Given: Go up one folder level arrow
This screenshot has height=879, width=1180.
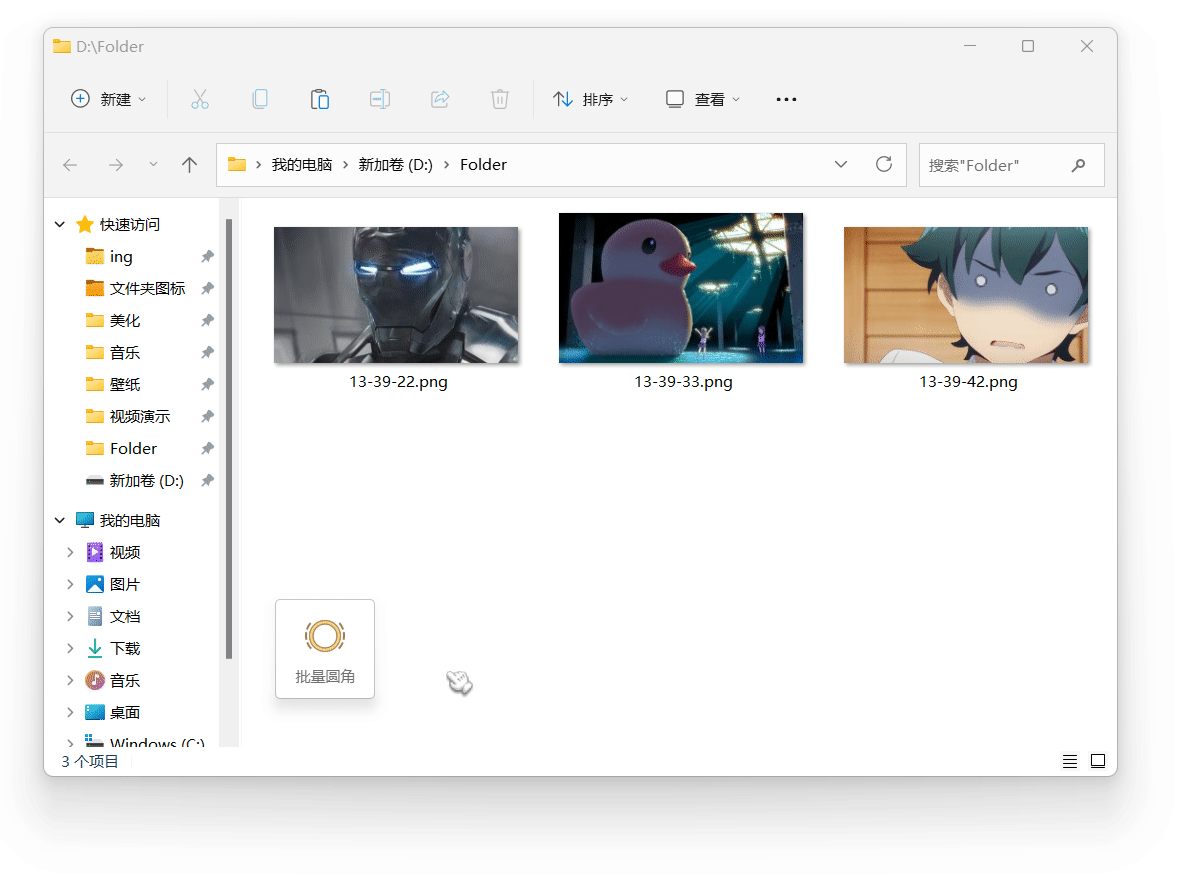Looking at the screenshot, I should (x=190, y=165).
